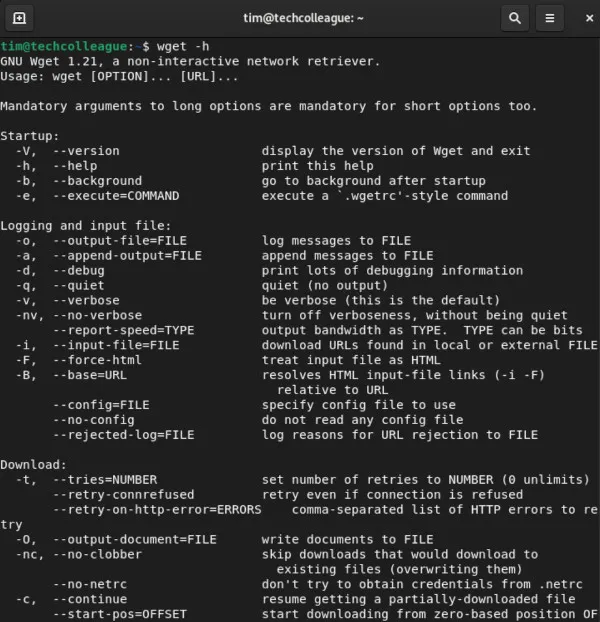Image resolution: width=600 pixels, height=622 pixels.
Task: Click 'append messages to FILE' description
Action: coord(347,255)
